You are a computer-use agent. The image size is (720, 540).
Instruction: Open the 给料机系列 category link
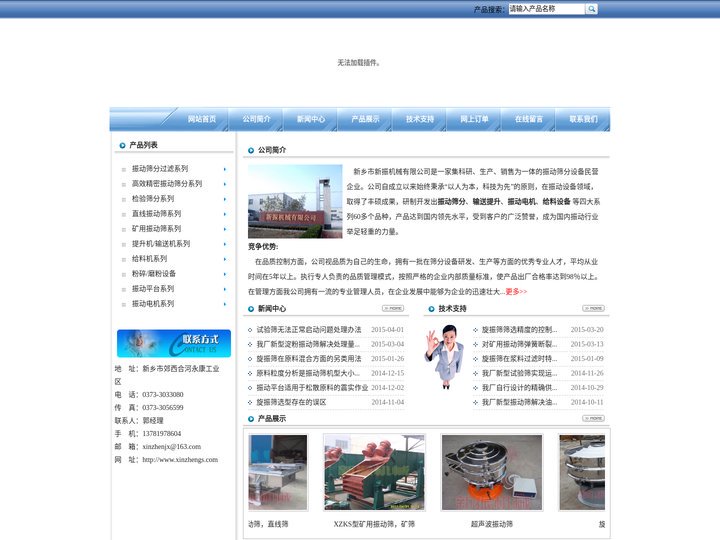point(149,259)
